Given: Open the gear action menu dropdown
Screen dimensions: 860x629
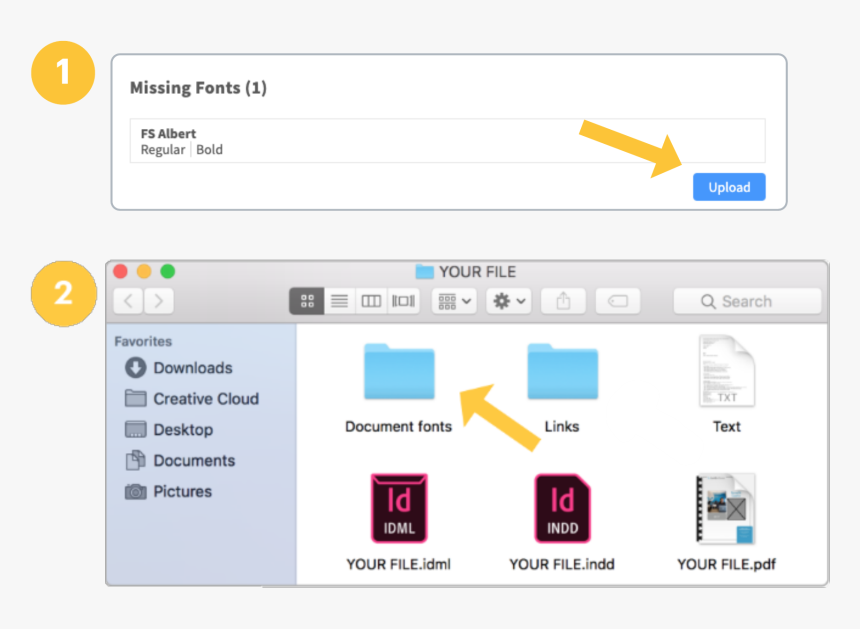Looking at the screenshot, I should 509,301.
